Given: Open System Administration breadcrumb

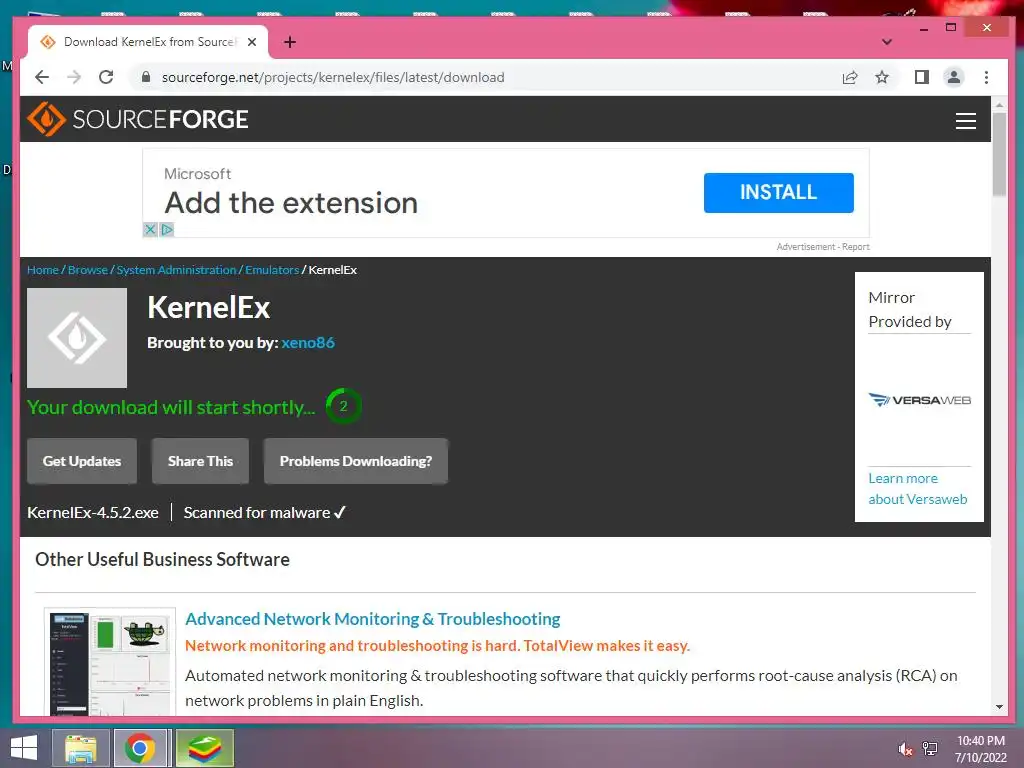Looking at the screenshot, I should [176, 270].
